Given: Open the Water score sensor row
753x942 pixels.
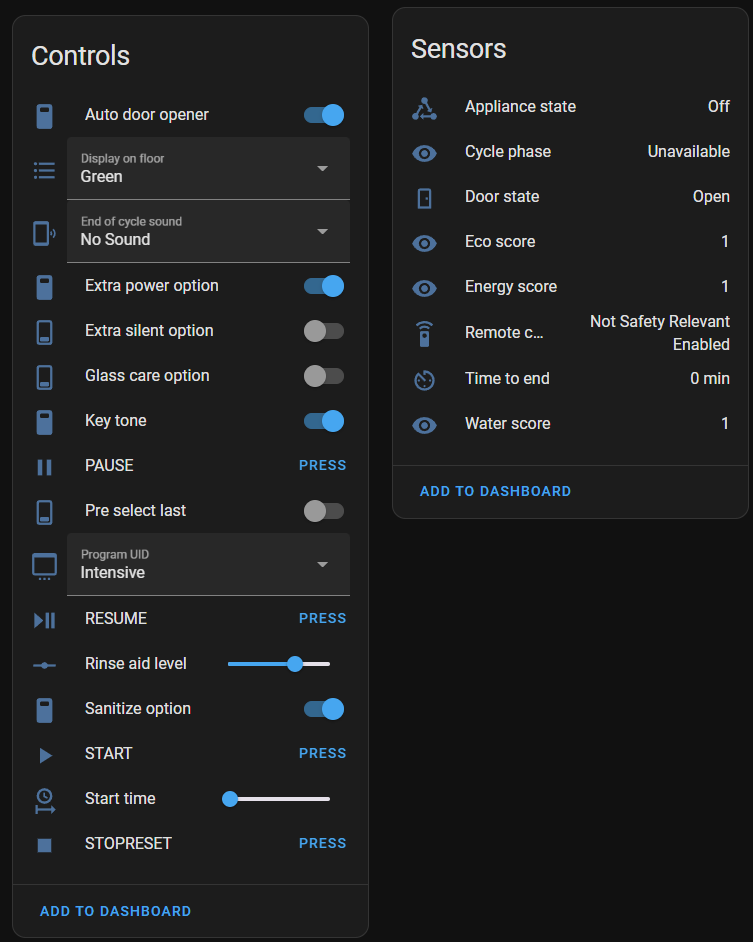Looking at the screenshot, I should (x=570, y=424).
